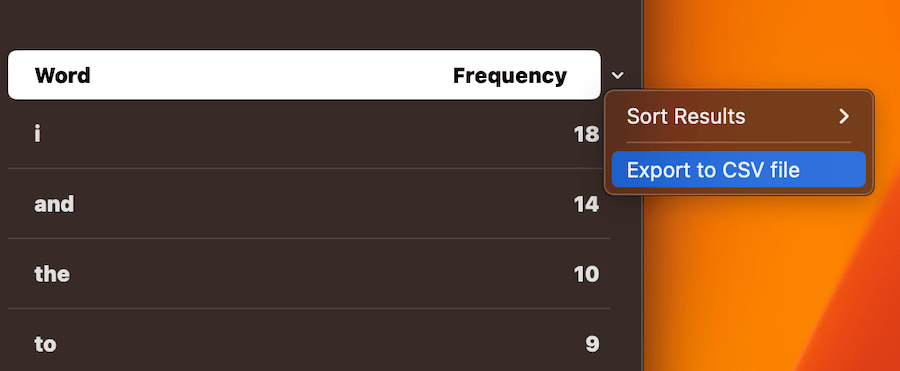Expand the Sort Results arrow indicator
The width and height of the screenshot is (900, 371).
(x=843, y=117)
